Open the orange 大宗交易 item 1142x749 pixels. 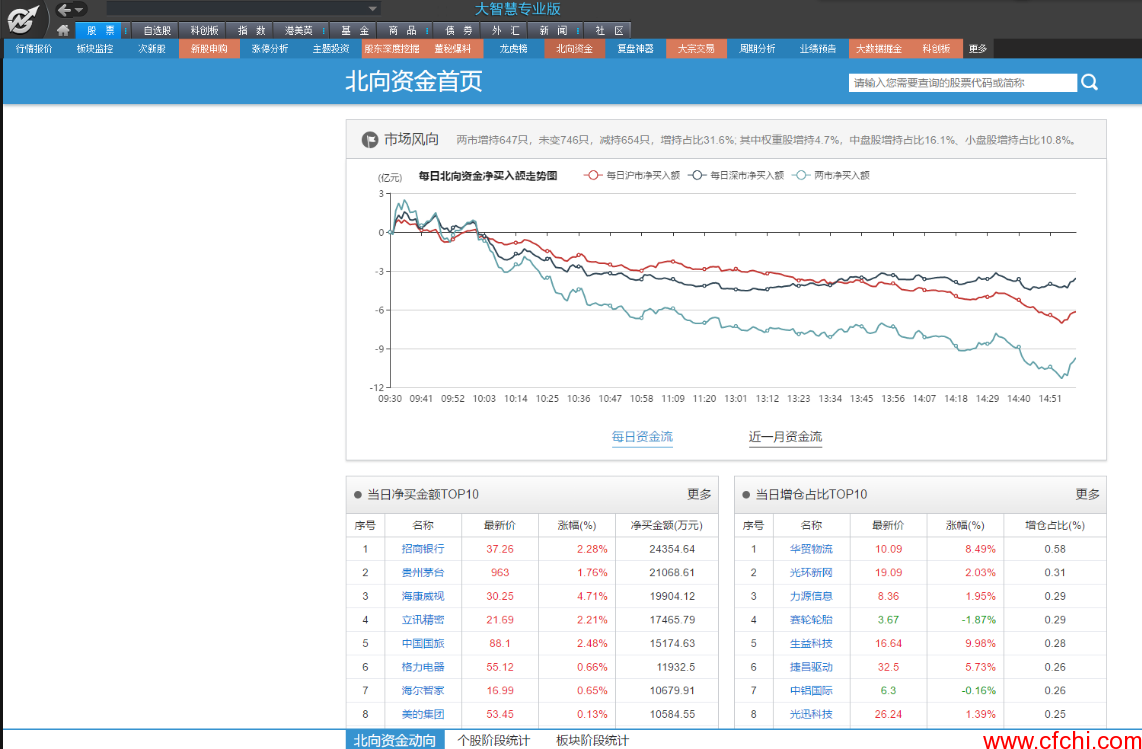696,49
